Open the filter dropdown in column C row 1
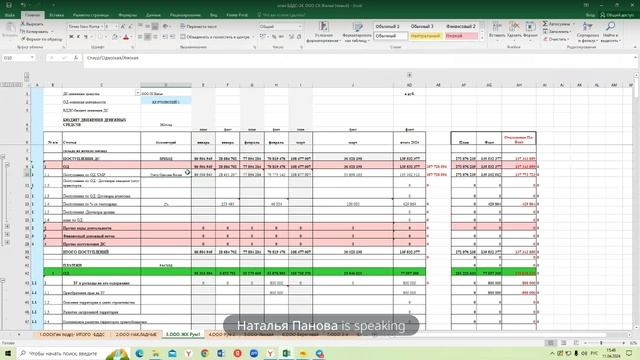This screenshot has width=640, height=360. point(138,93)
